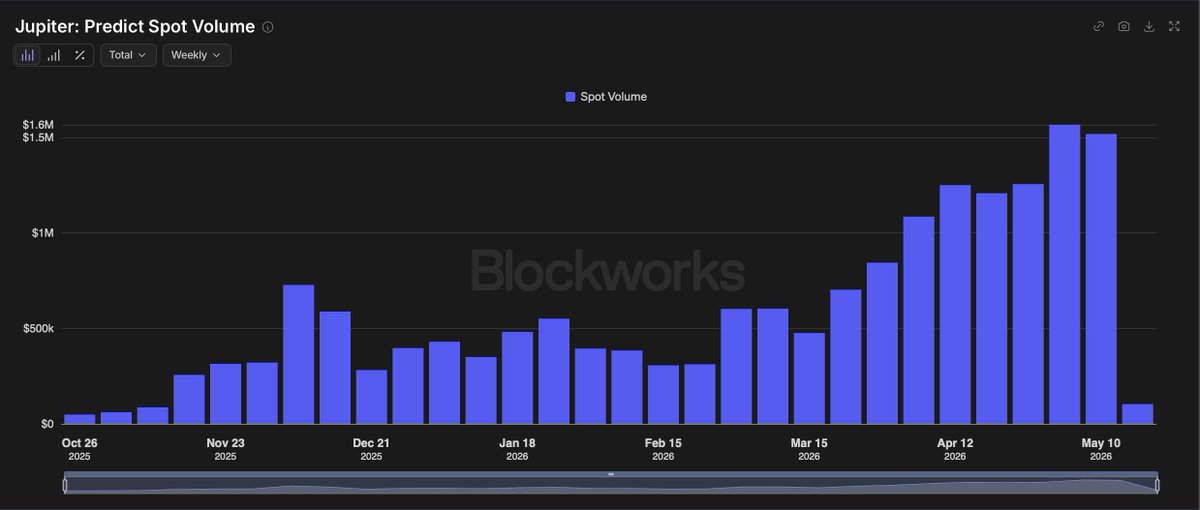
Task: Switch to stacked bar chart view icon
Action: pos(54,55)
